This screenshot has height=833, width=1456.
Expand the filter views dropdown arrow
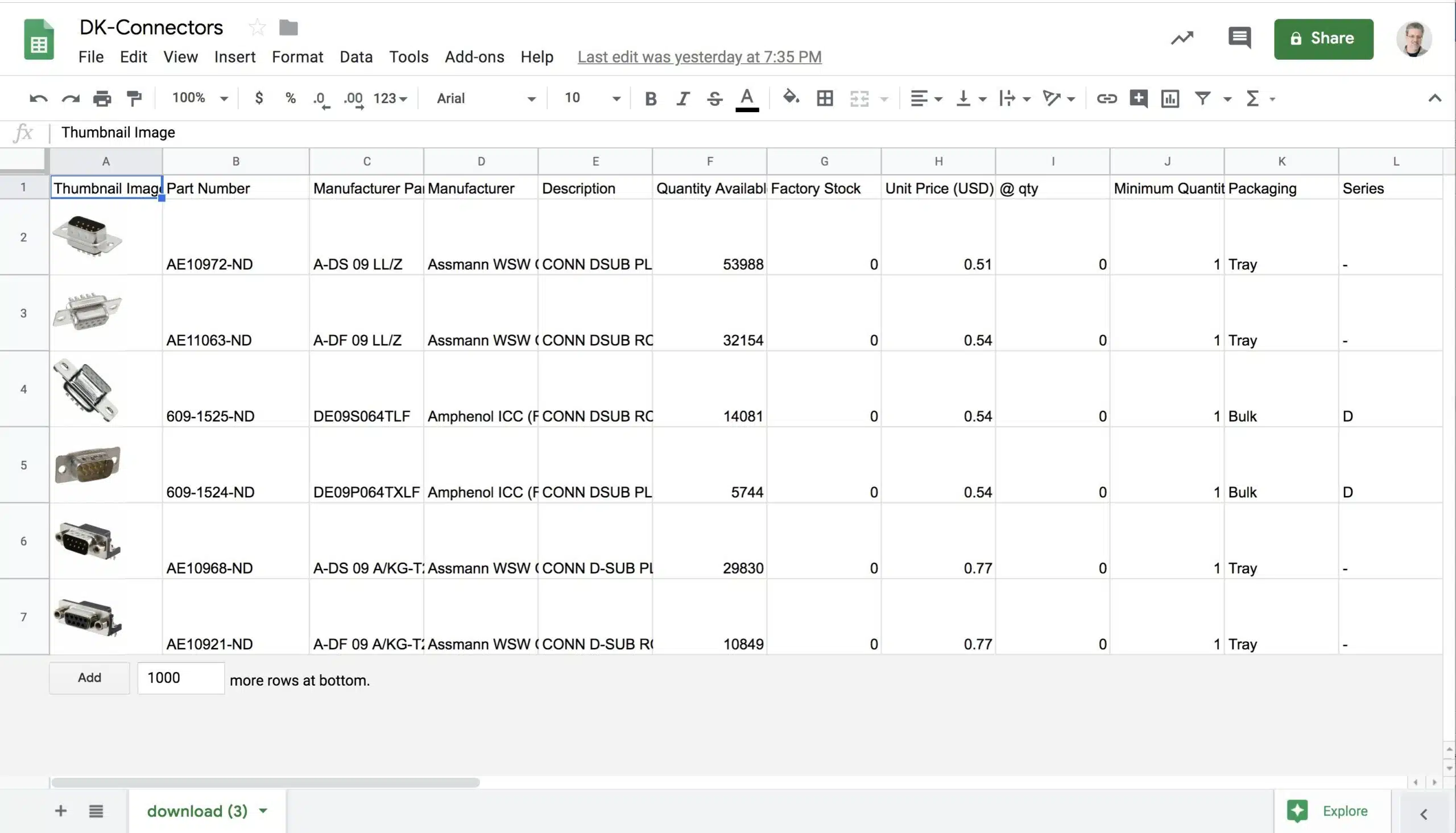1227,100
